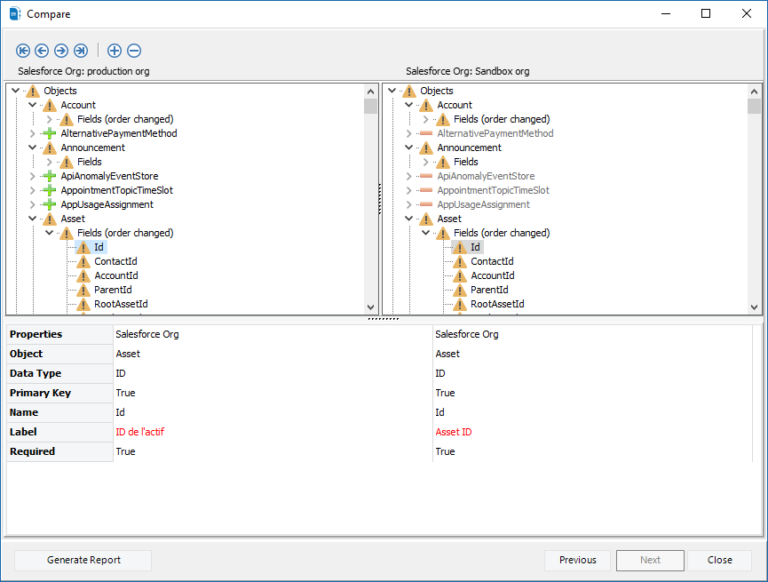Viewport: 768px width, 582px height.
Task: Click warning icon beside left Asset node
Action: 49,218
